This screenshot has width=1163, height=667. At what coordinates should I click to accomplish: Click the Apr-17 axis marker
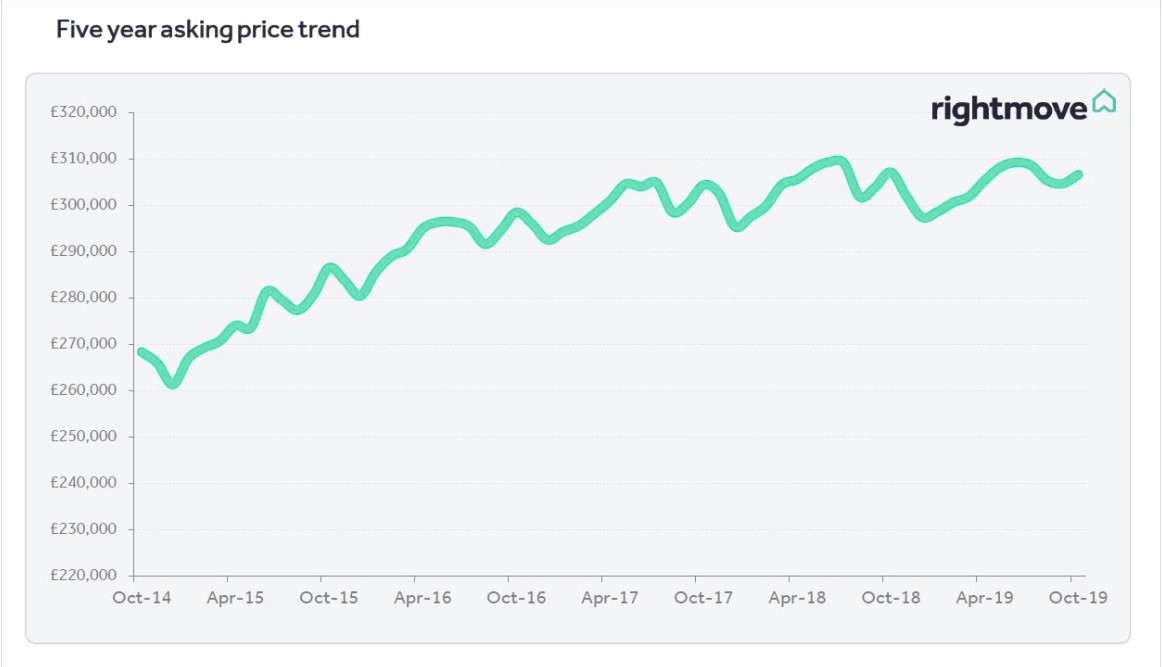(x=610, y=598)
